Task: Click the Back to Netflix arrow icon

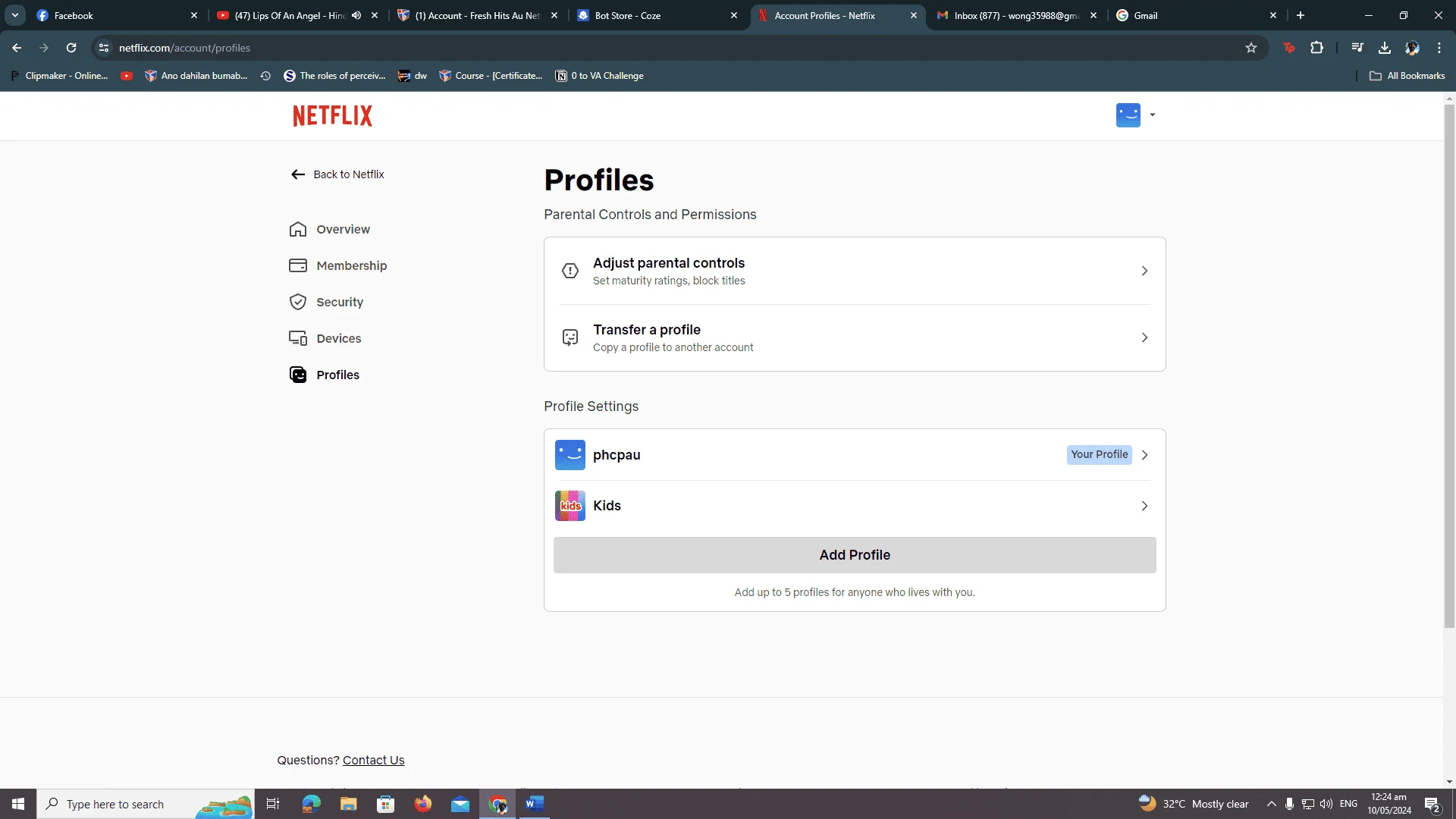Action: point(298,174)
